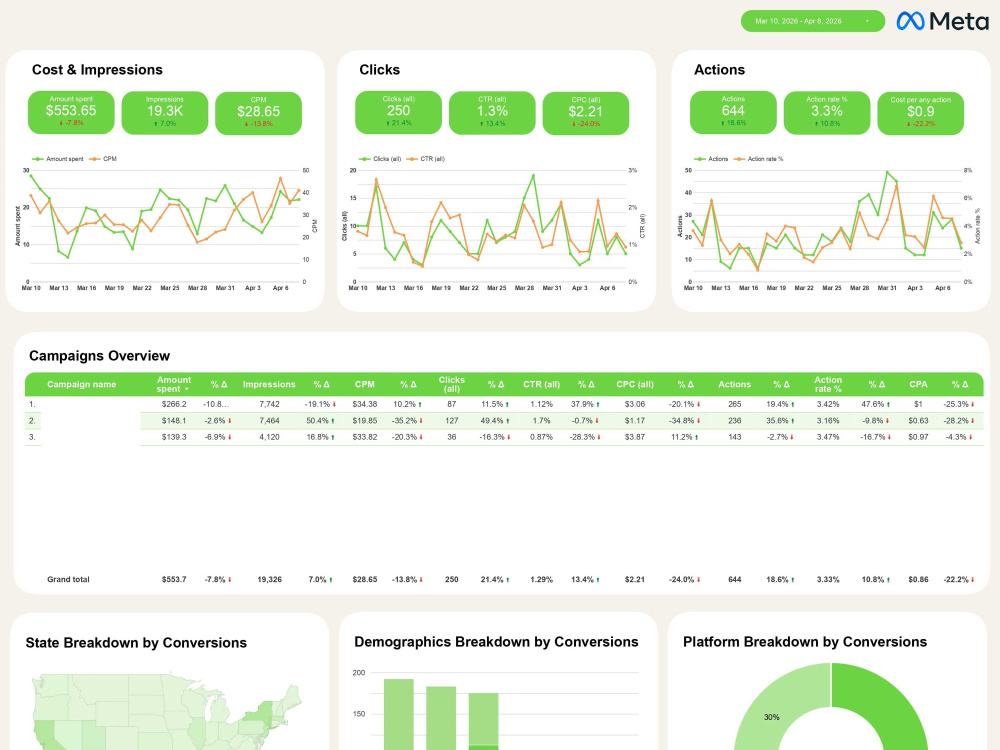
Task: Click the Platform Breakdown by Conversions title
Action: tap(805, 642)
